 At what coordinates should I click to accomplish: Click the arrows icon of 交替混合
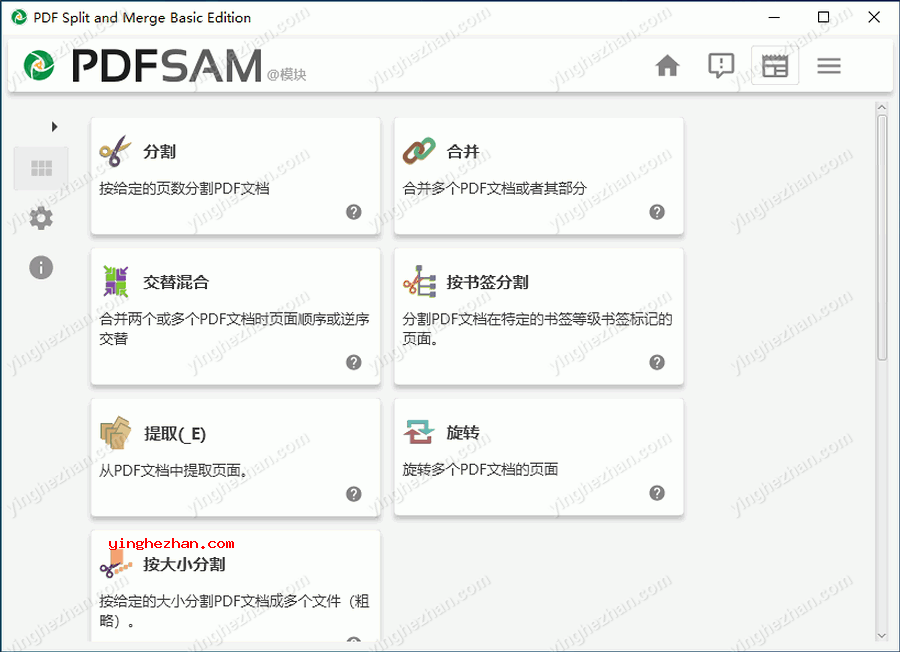(x=116, y=281)
